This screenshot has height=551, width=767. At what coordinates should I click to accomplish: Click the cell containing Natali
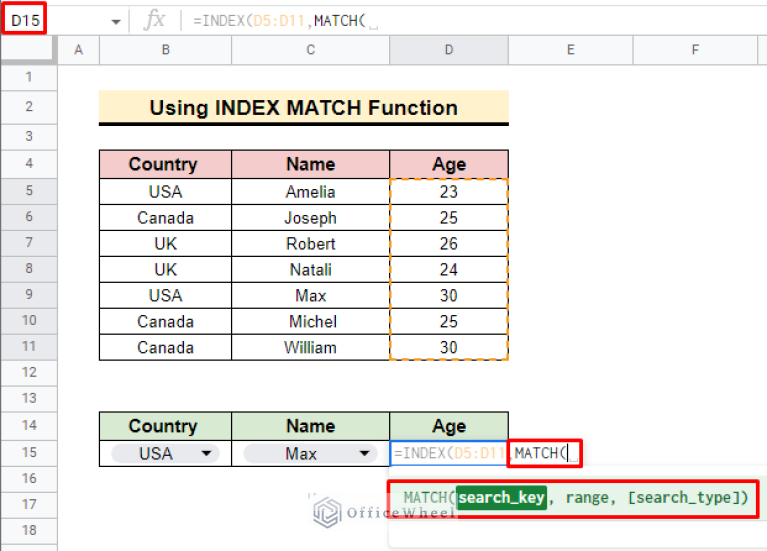311,269
